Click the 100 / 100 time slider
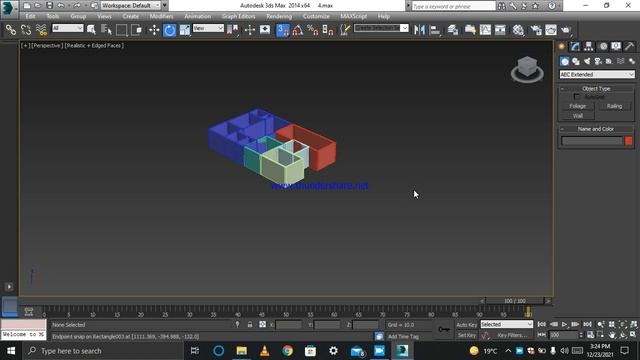 point(515,301)
